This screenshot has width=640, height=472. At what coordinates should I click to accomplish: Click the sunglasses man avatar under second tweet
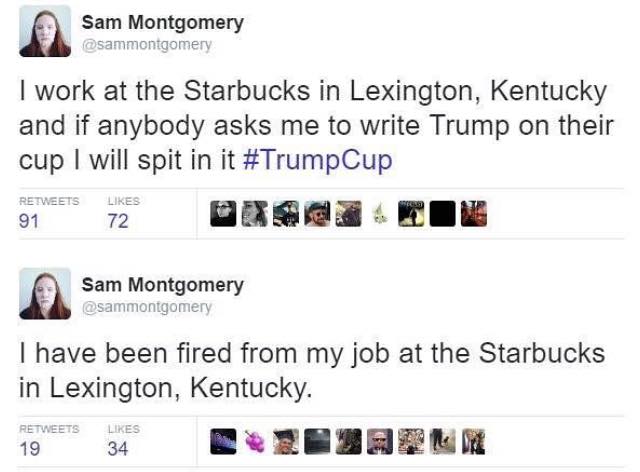click(x=379, y=441)
